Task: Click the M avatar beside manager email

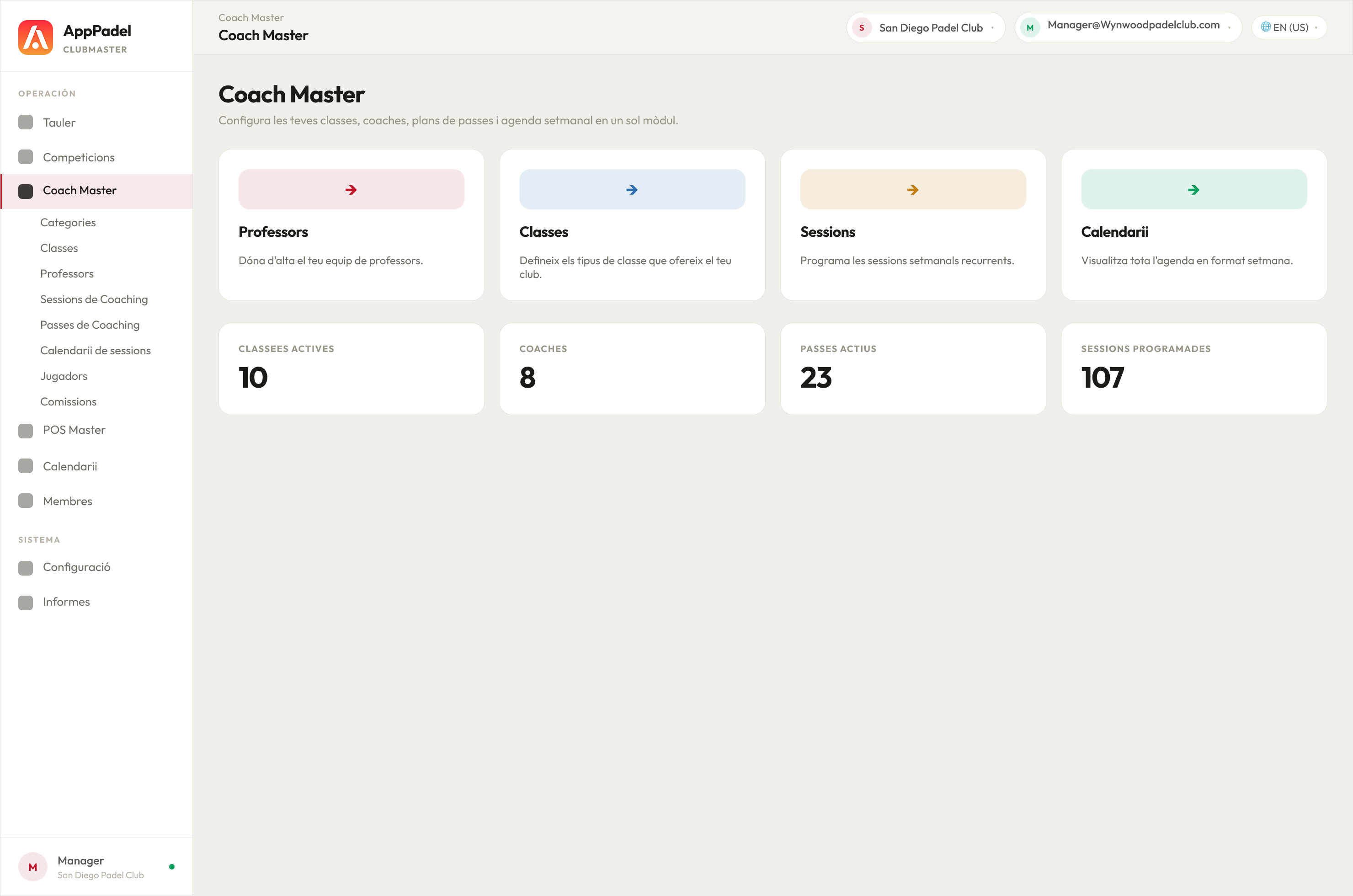Action: (x=1030, y=27)
